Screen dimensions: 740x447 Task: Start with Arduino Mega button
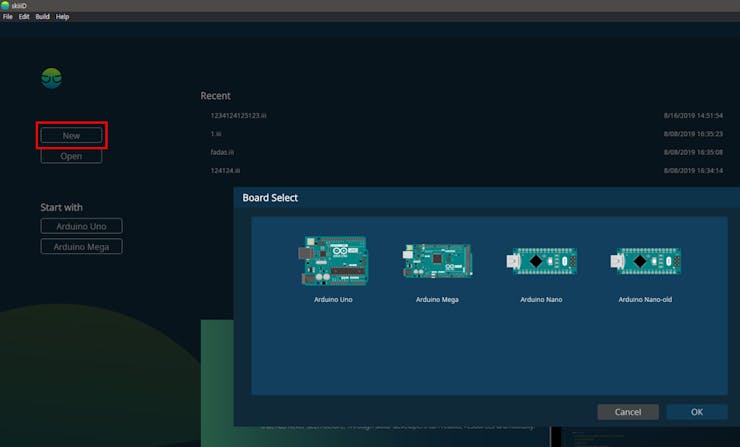click(x=81, y=246)
